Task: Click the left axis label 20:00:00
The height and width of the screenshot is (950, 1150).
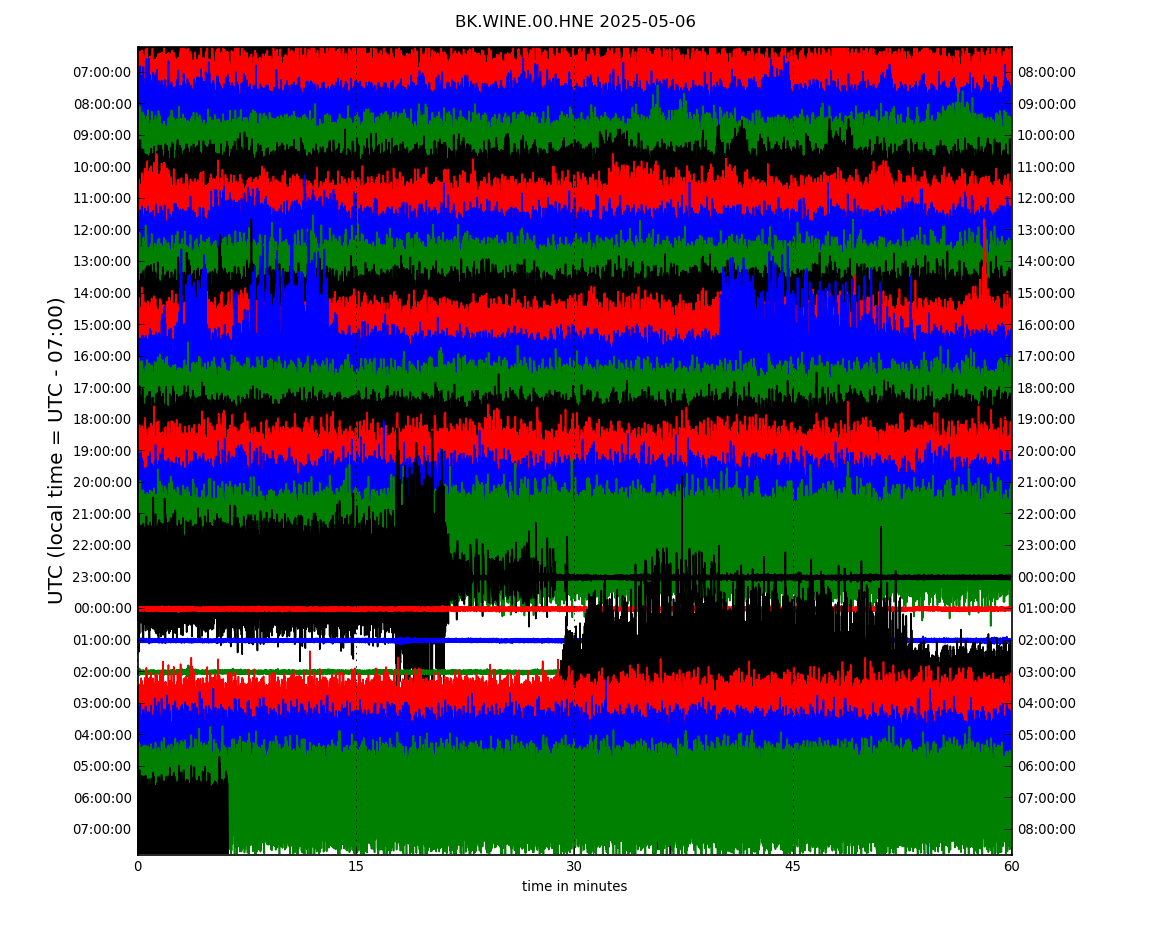Action: [x=103, y=483]
